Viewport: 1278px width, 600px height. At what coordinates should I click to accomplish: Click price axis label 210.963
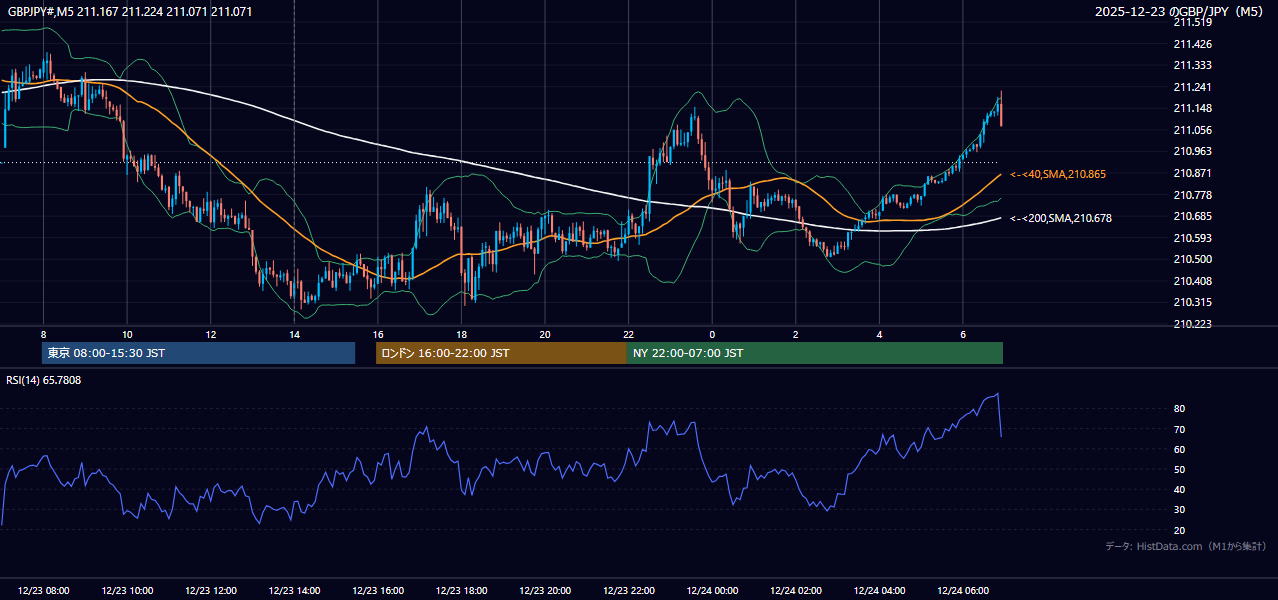(1192, 151)
